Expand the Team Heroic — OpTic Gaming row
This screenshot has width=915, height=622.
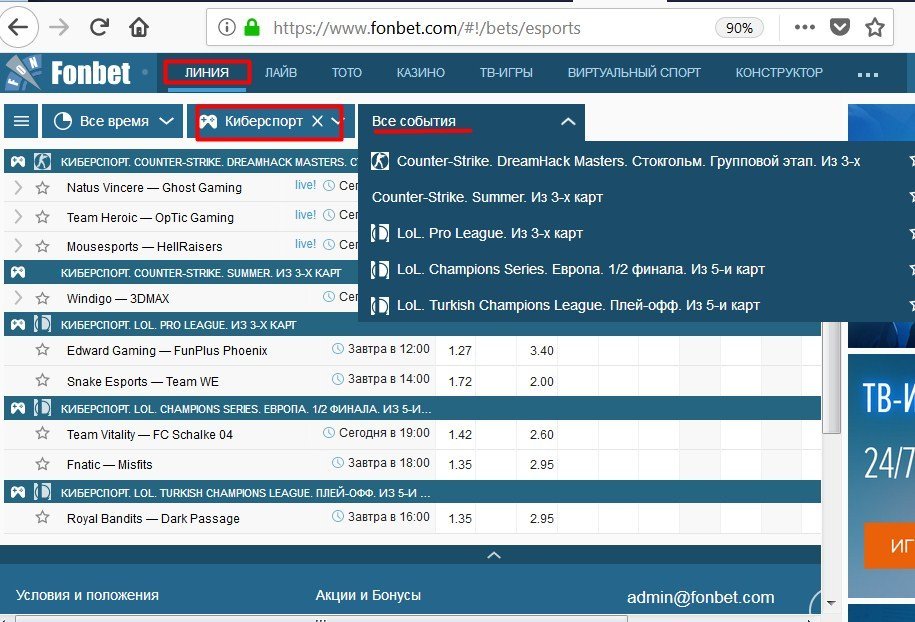[18, 217]
